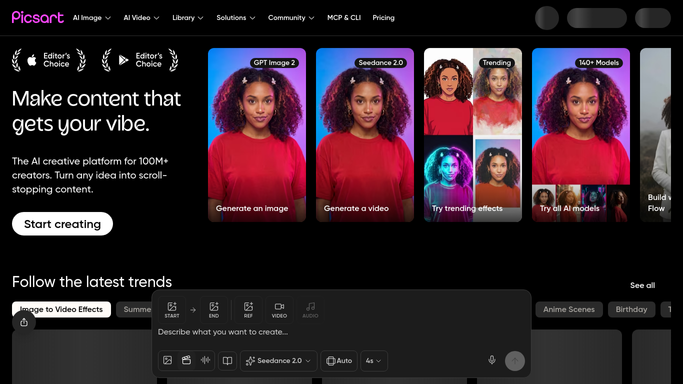Select the Image to Video Effects tab

point(61,310)
